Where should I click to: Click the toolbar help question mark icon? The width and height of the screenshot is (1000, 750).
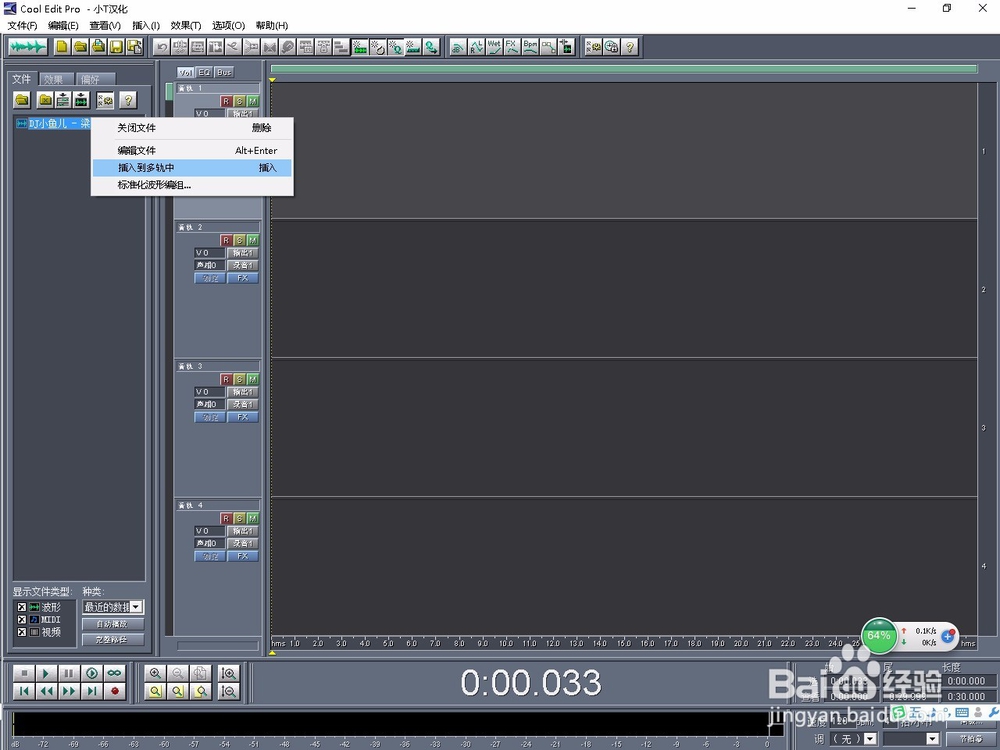629,47
